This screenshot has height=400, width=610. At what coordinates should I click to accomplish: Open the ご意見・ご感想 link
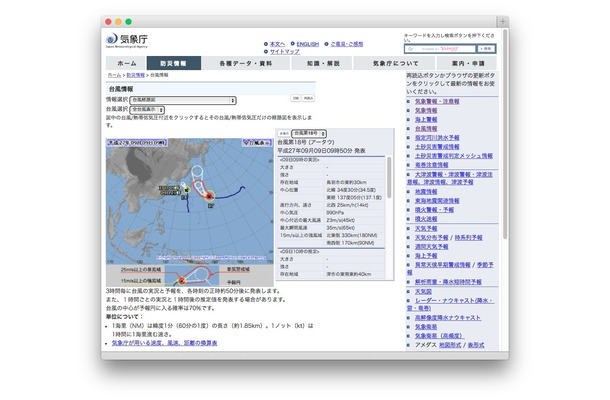point(347,44)
